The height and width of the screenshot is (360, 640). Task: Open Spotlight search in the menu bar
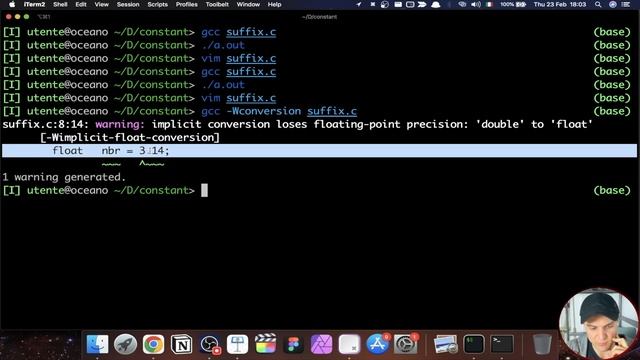click(598, 4)
